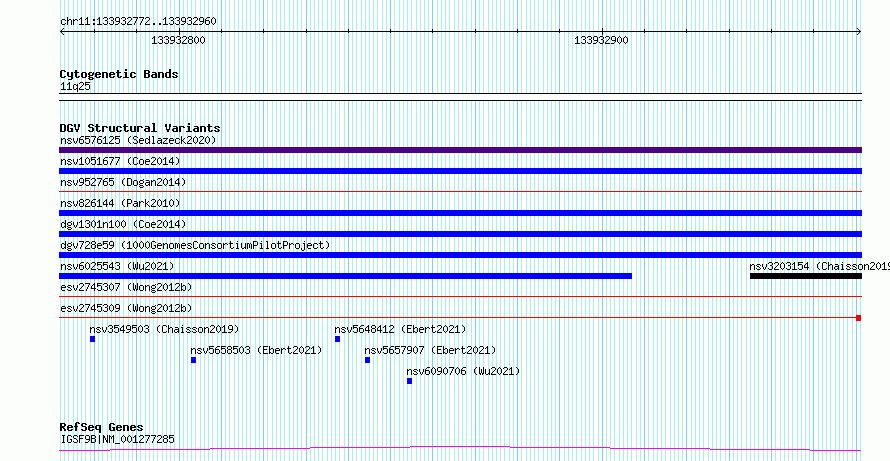
Task: Open variant nsv5648412 (Ebert2021) label
Action: [x=400, y=329]
